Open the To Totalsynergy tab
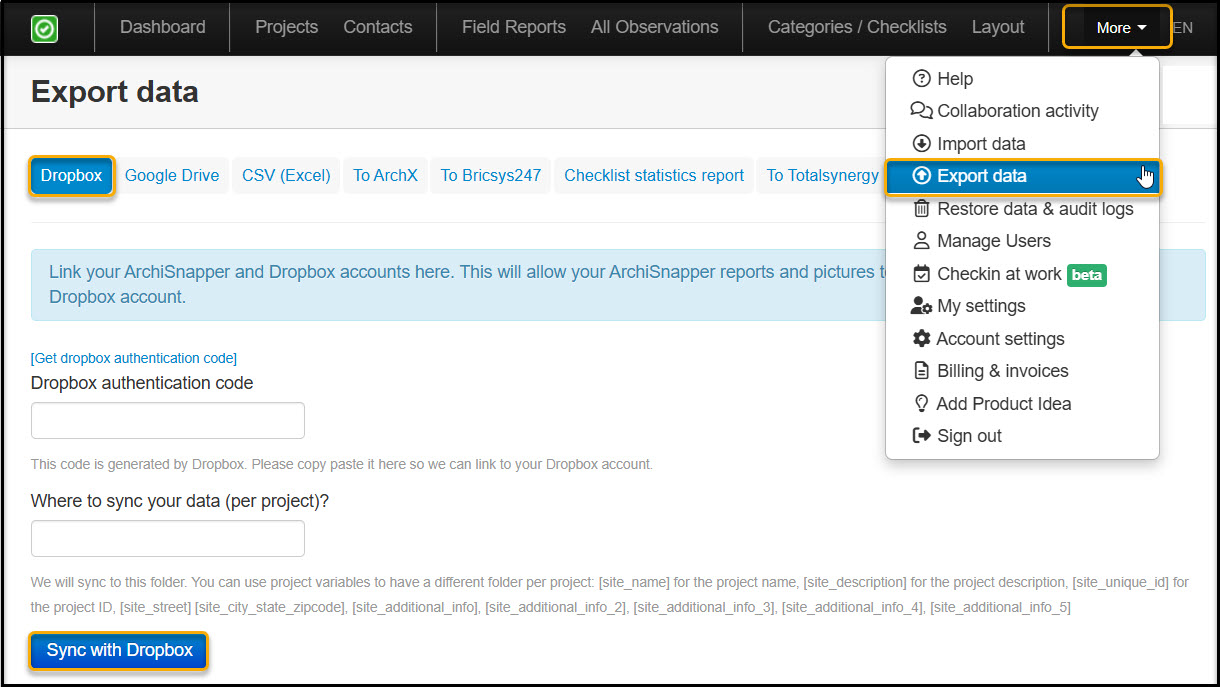 [822, 176]
